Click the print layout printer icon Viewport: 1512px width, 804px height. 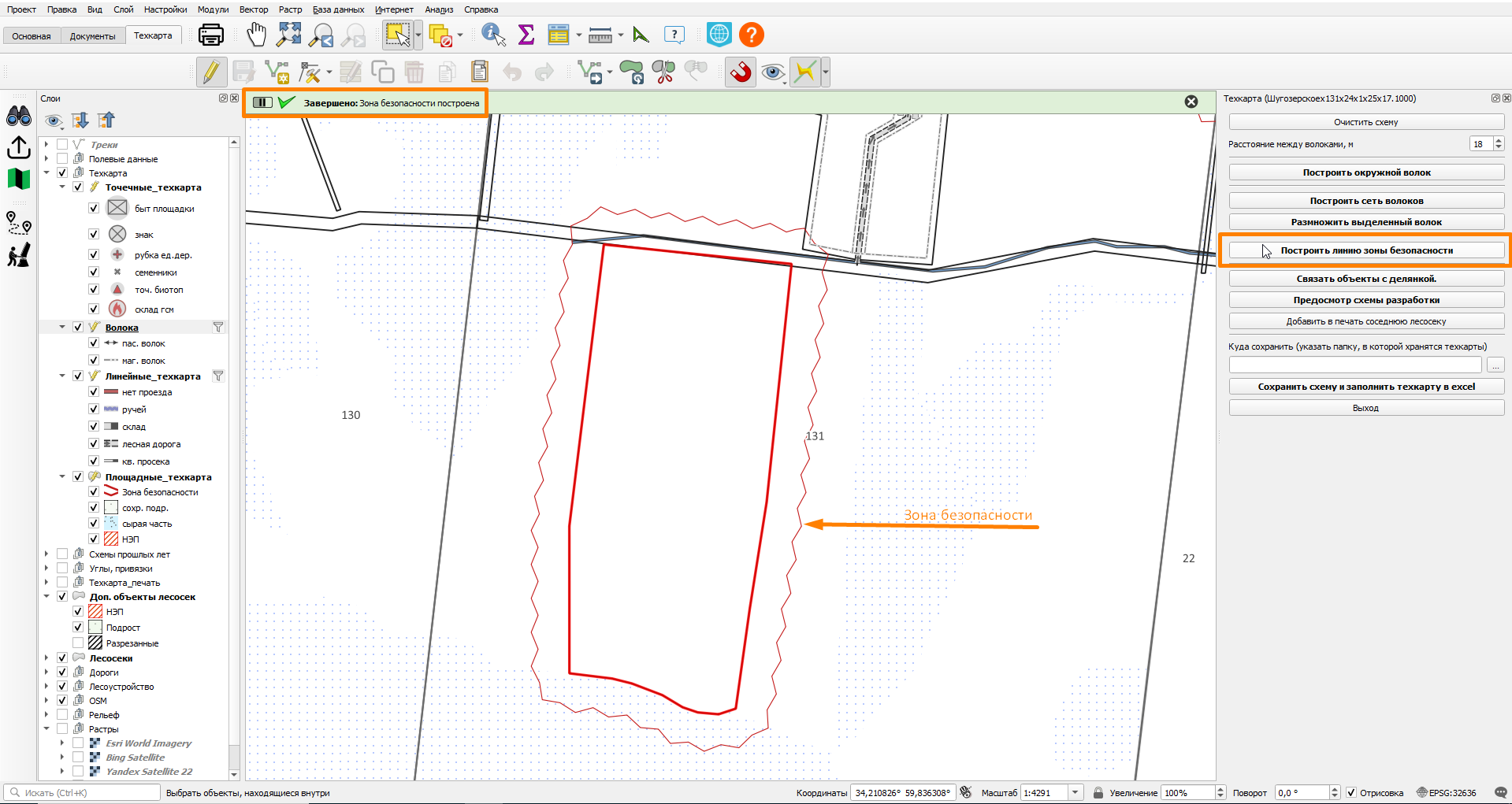tap(210, 35)
